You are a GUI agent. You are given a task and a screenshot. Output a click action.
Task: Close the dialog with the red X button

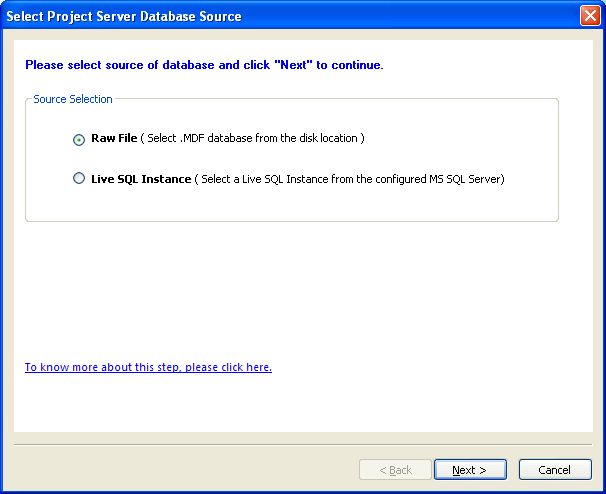coord(590,16)
